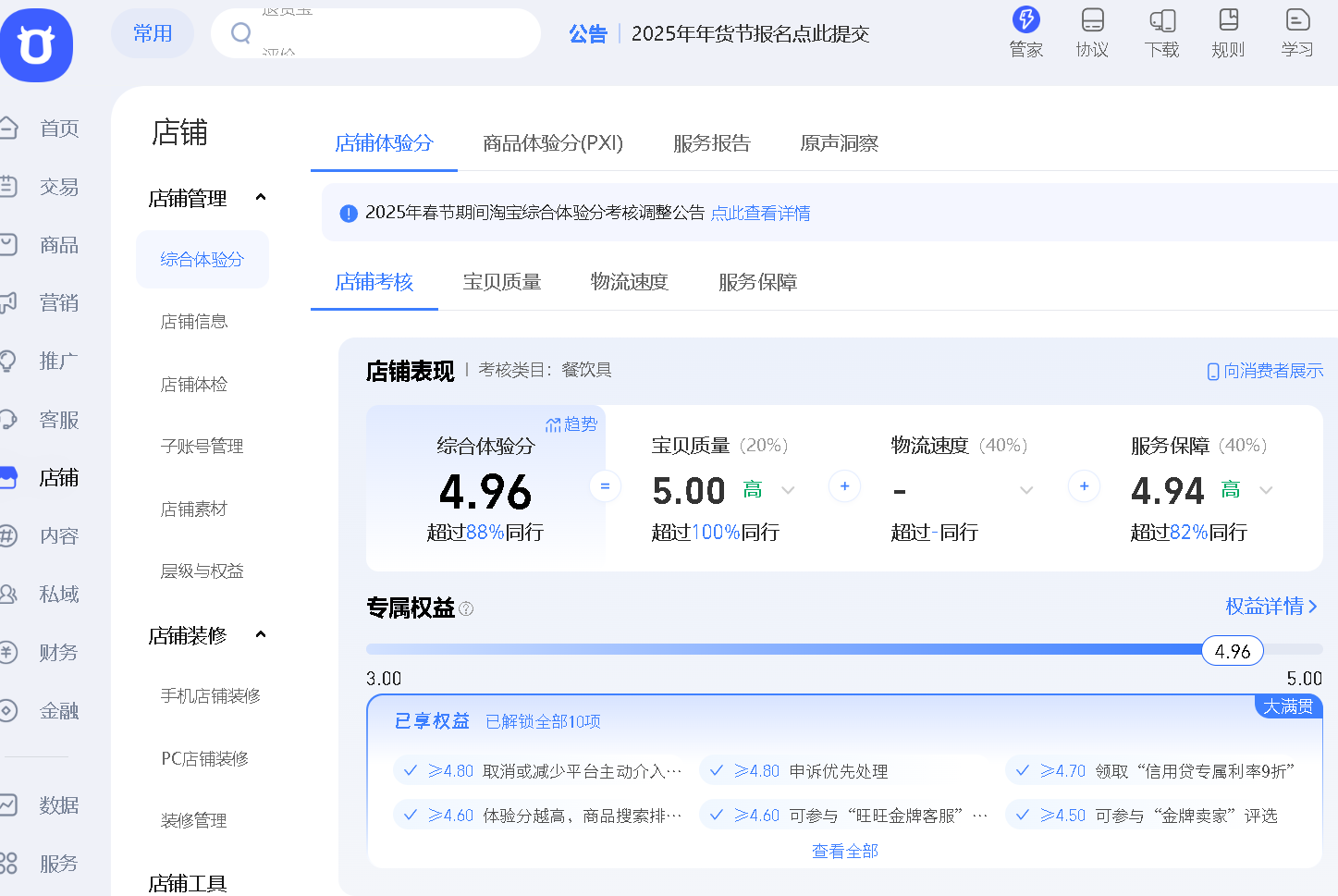
Task: Select the 宝贝质量 sub-tab
Action: [502, 282]
